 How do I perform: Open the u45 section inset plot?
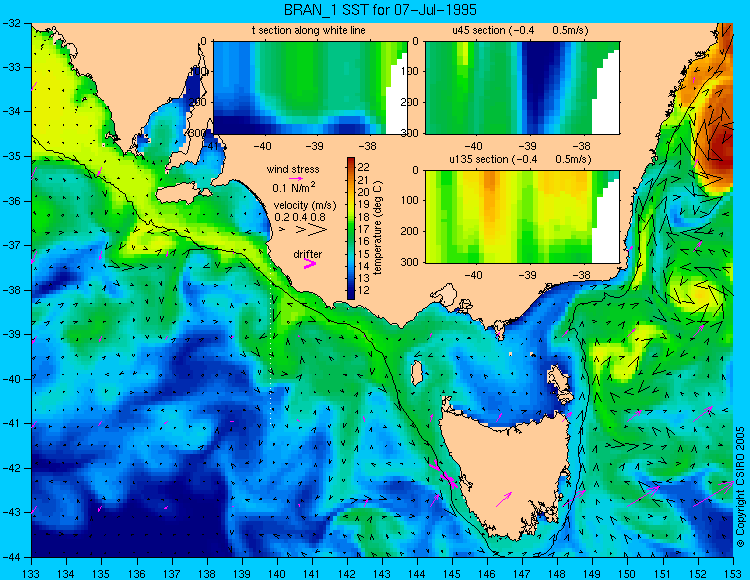coord(522,88)
